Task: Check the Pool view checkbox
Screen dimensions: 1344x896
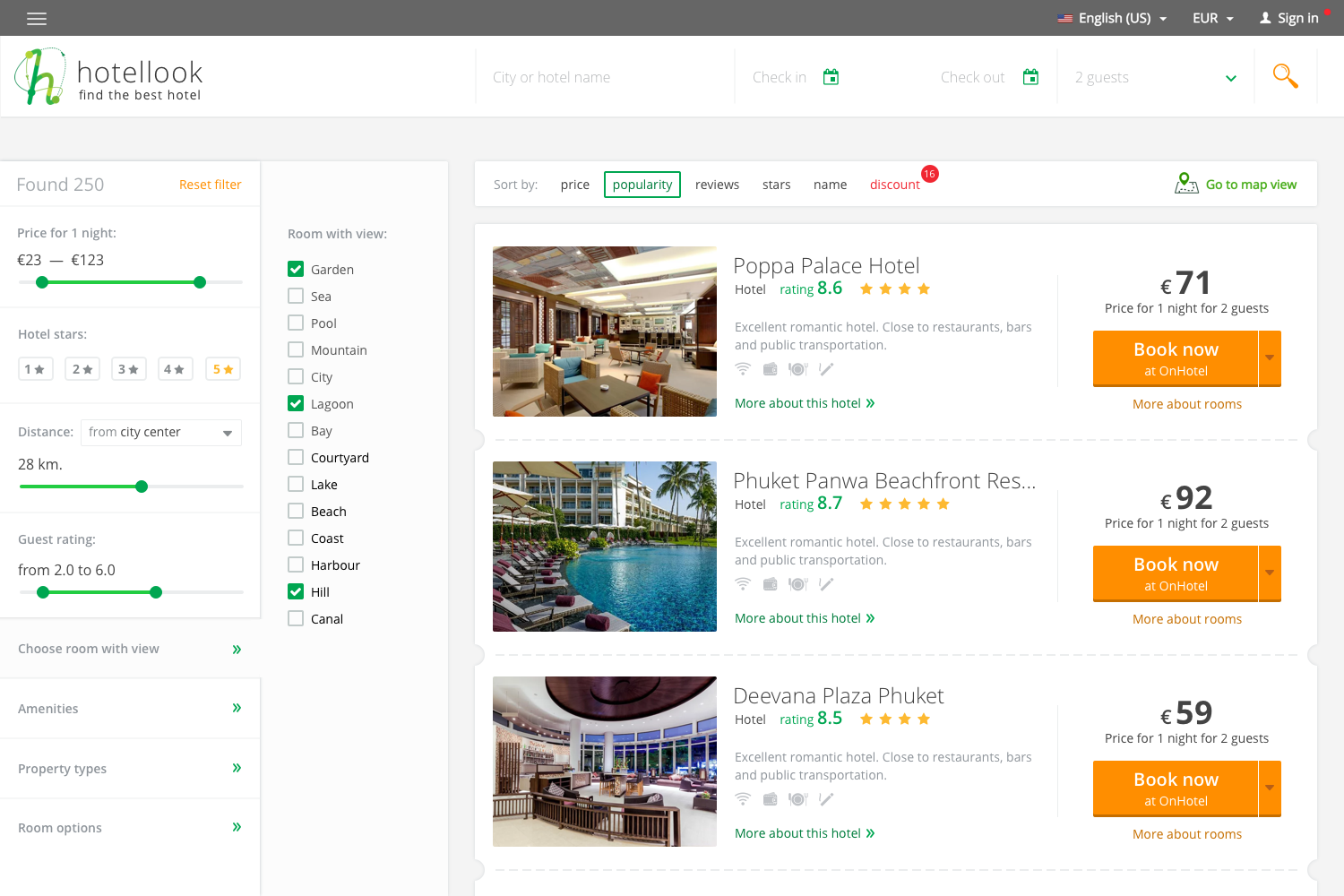Action: click(x=296, y=323)
